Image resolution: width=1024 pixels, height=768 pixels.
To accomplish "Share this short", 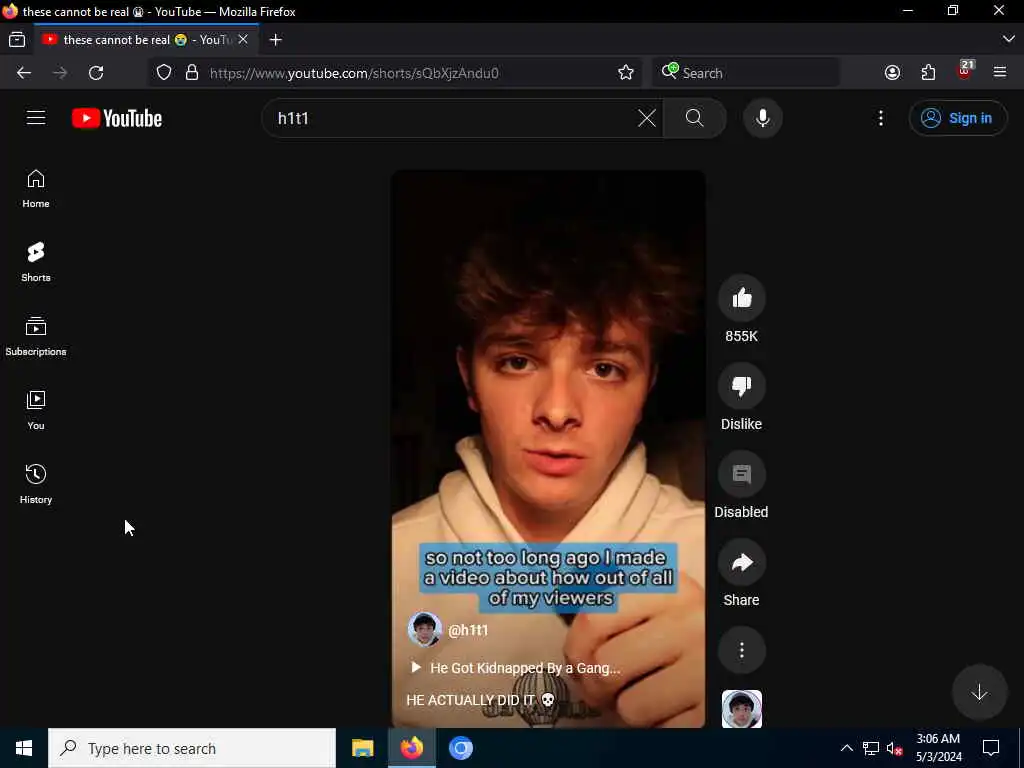I will 741,562.
